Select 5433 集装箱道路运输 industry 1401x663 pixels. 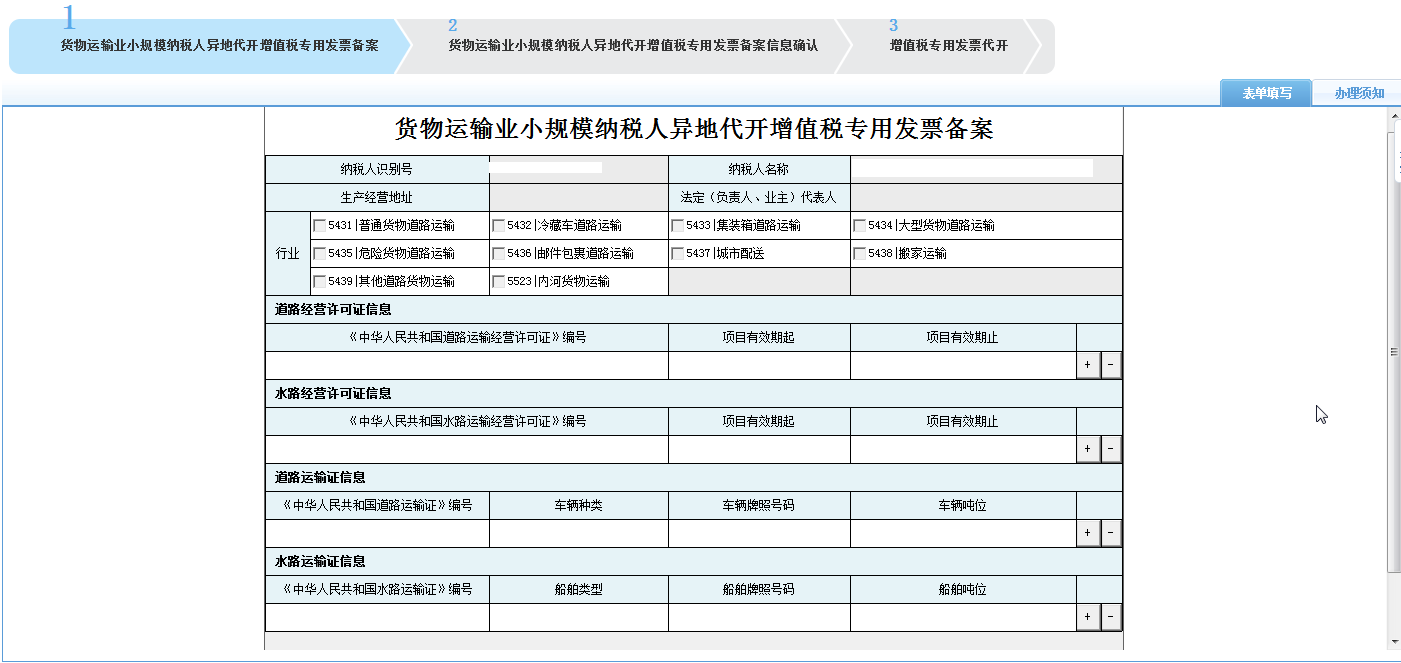tap(676, 226)
